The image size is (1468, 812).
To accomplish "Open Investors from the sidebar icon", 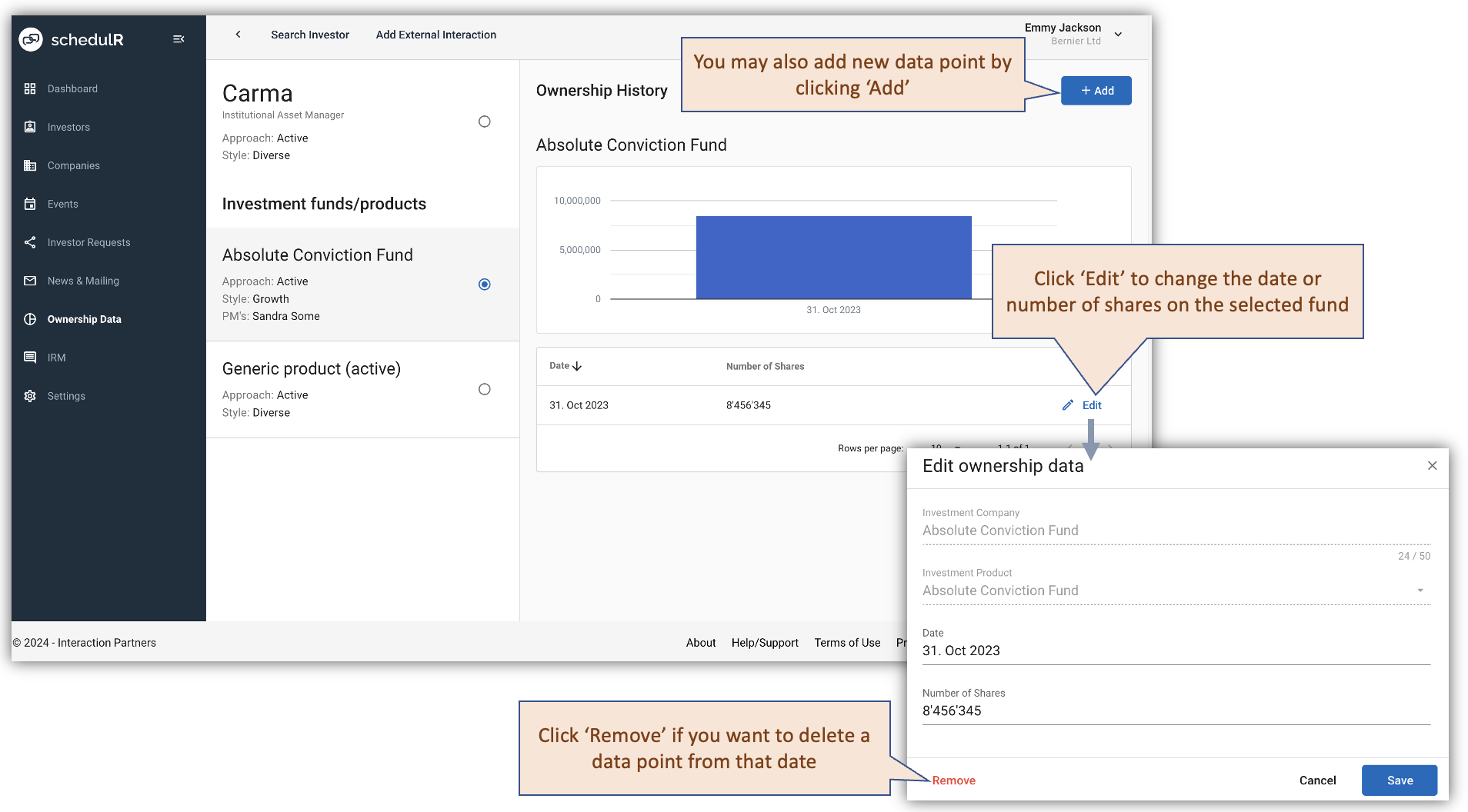I will pyautogui.click(x=30, y=127).
